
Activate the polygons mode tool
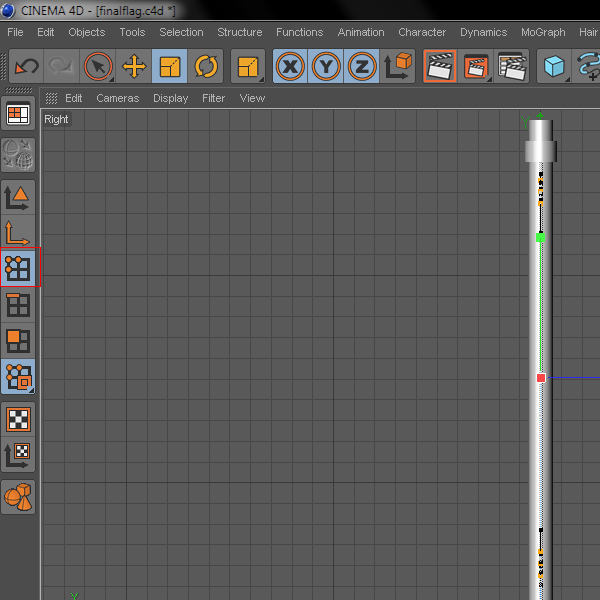tap(18, 340)
